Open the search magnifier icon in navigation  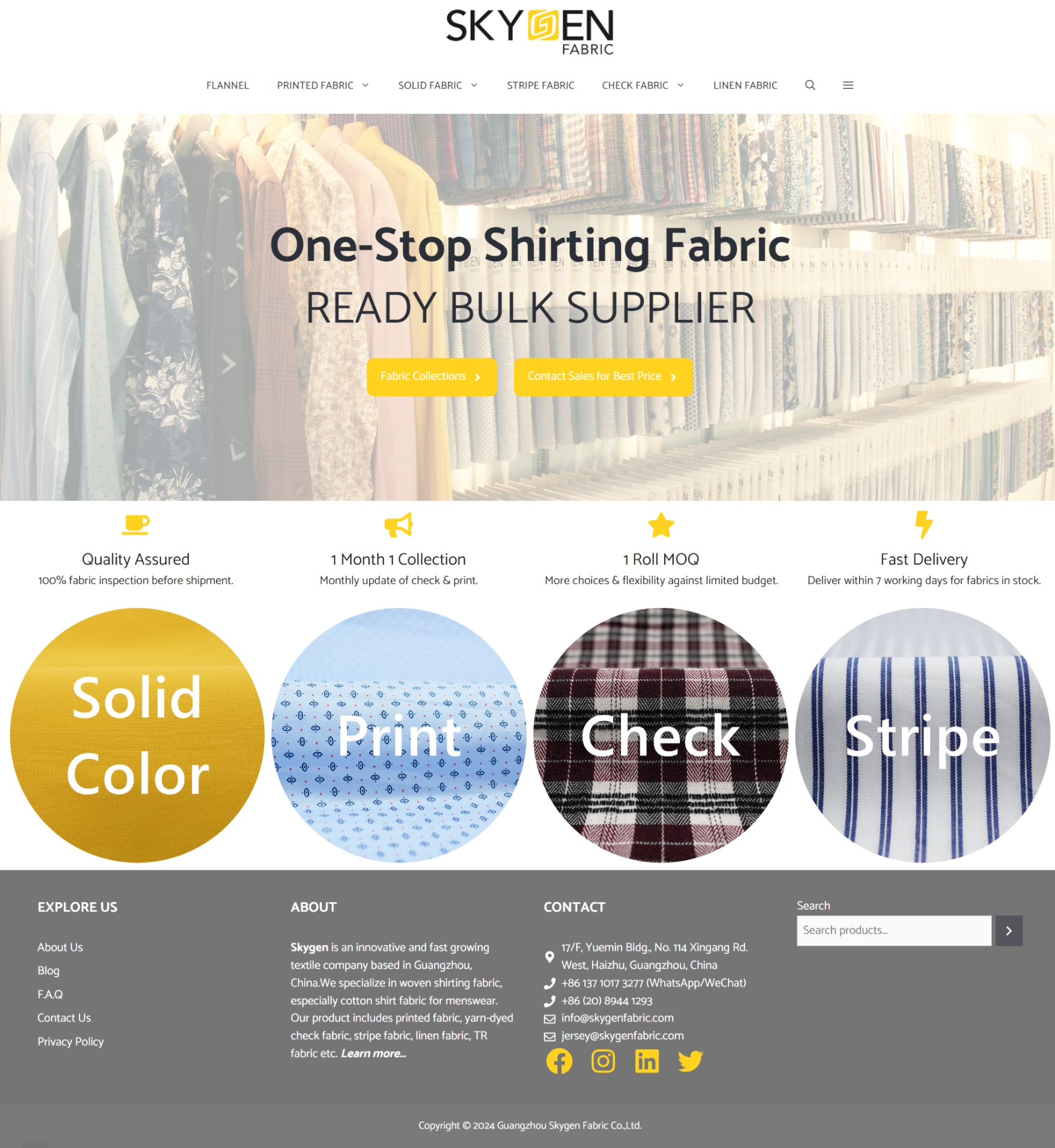pyautogui.click(x=810, y=85)
